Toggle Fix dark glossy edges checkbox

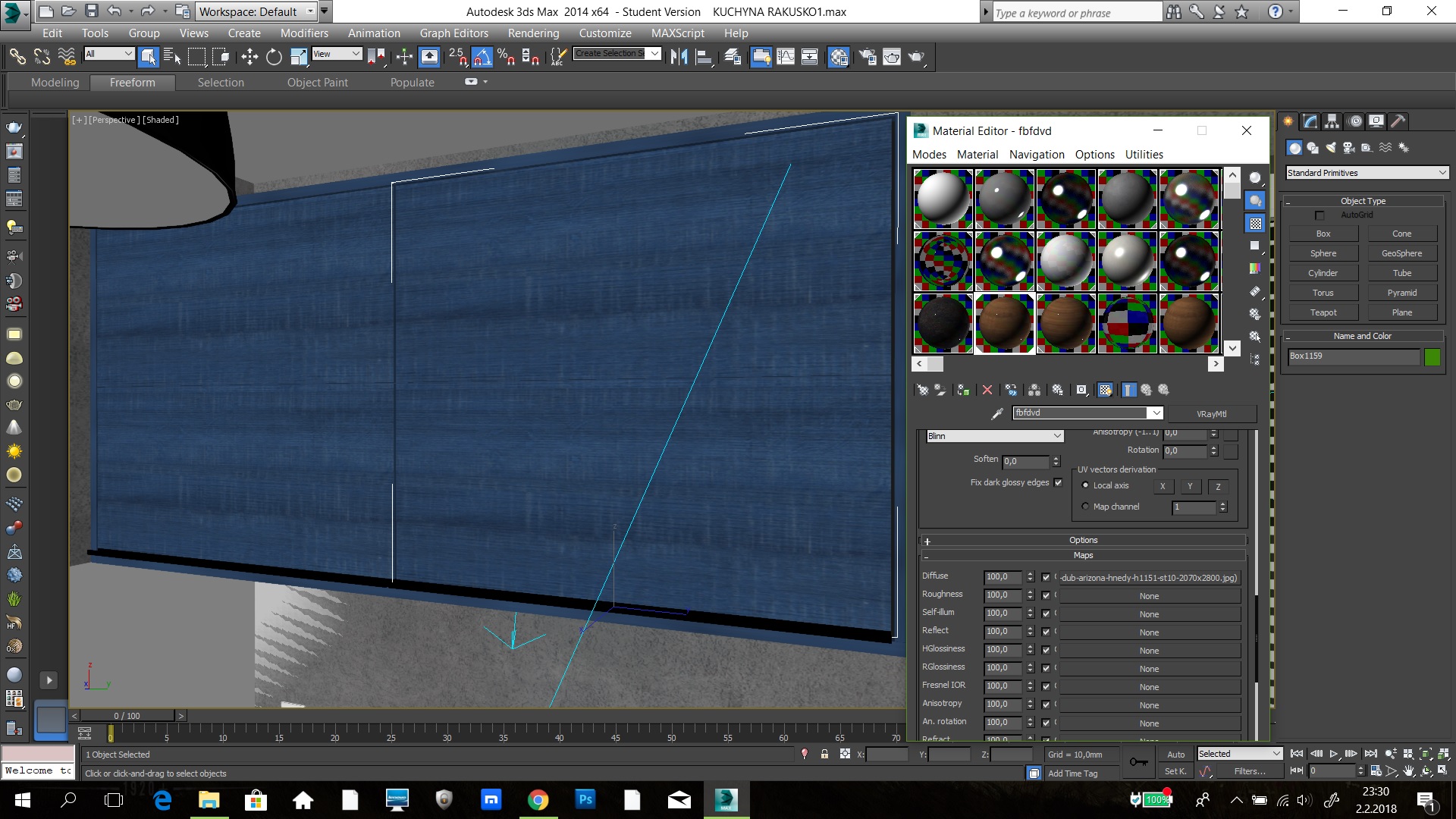coord(1058,482)
